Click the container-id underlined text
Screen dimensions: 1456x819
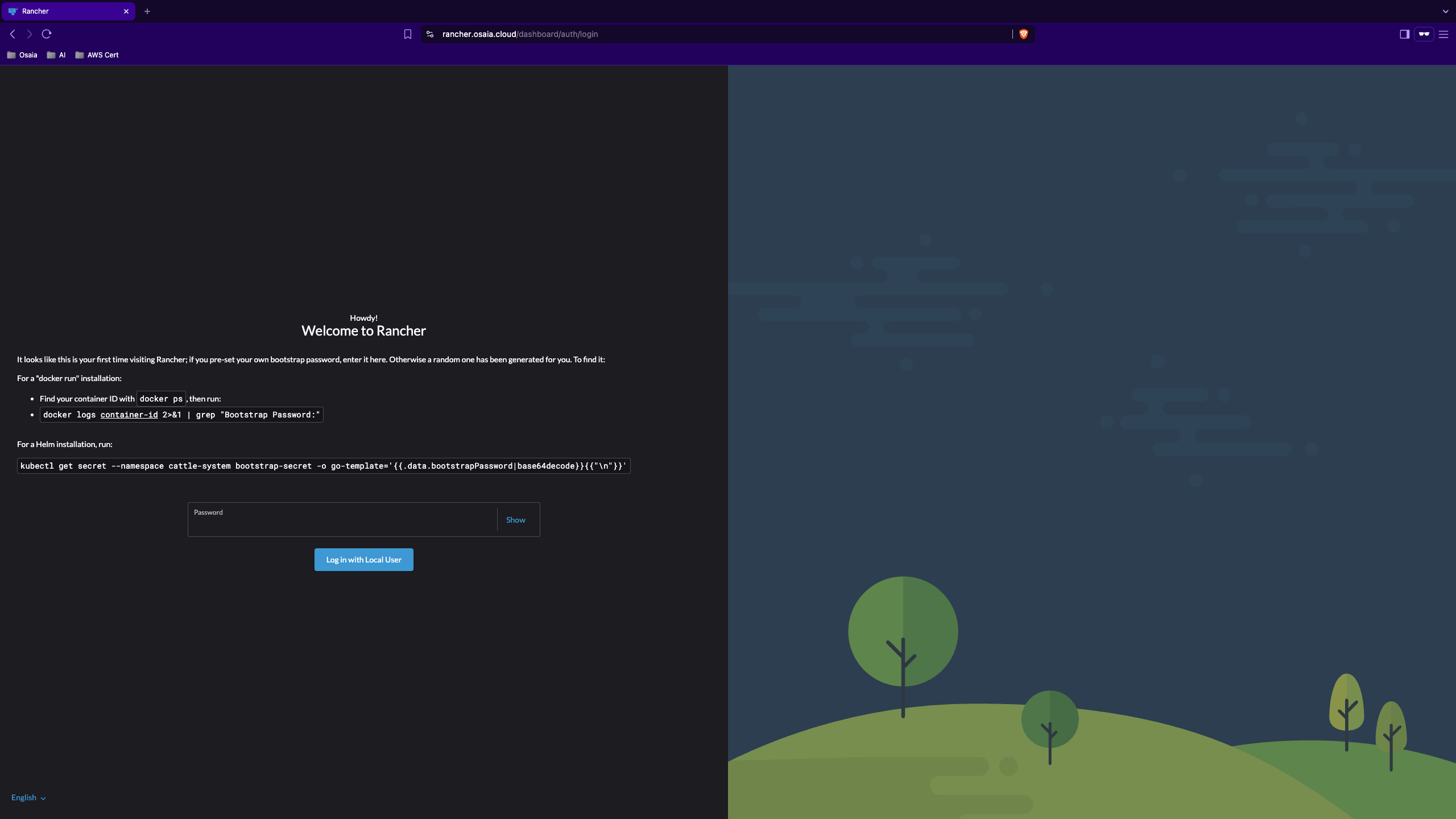129,415
